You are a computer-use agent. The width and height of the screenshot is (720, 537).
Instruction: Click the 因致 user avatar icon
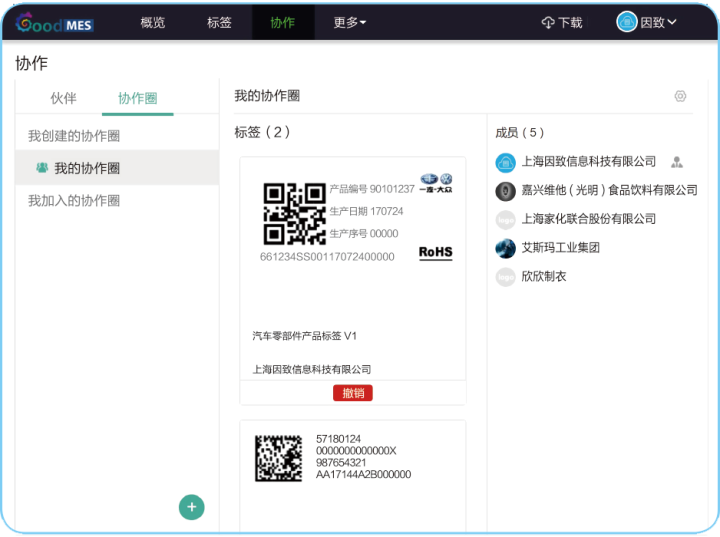pos(626,22)
